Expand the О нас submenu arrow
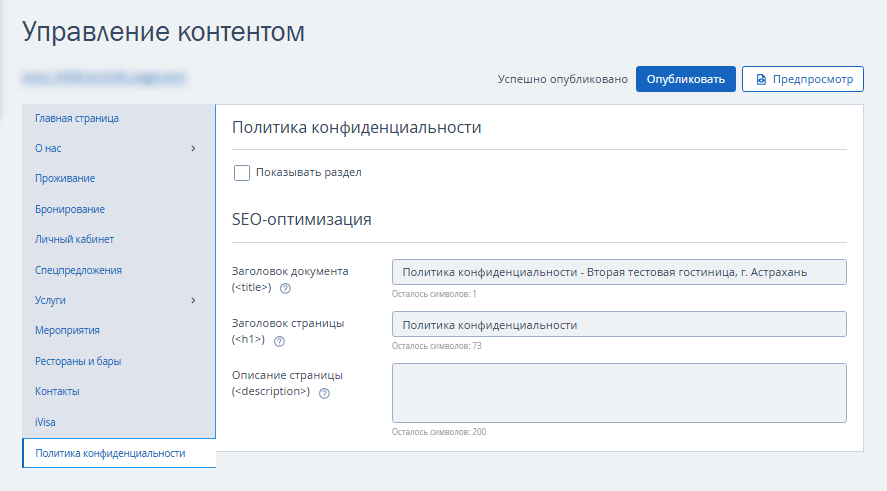The height and width of the screenshot is (491, 887). tap(193, 149)
